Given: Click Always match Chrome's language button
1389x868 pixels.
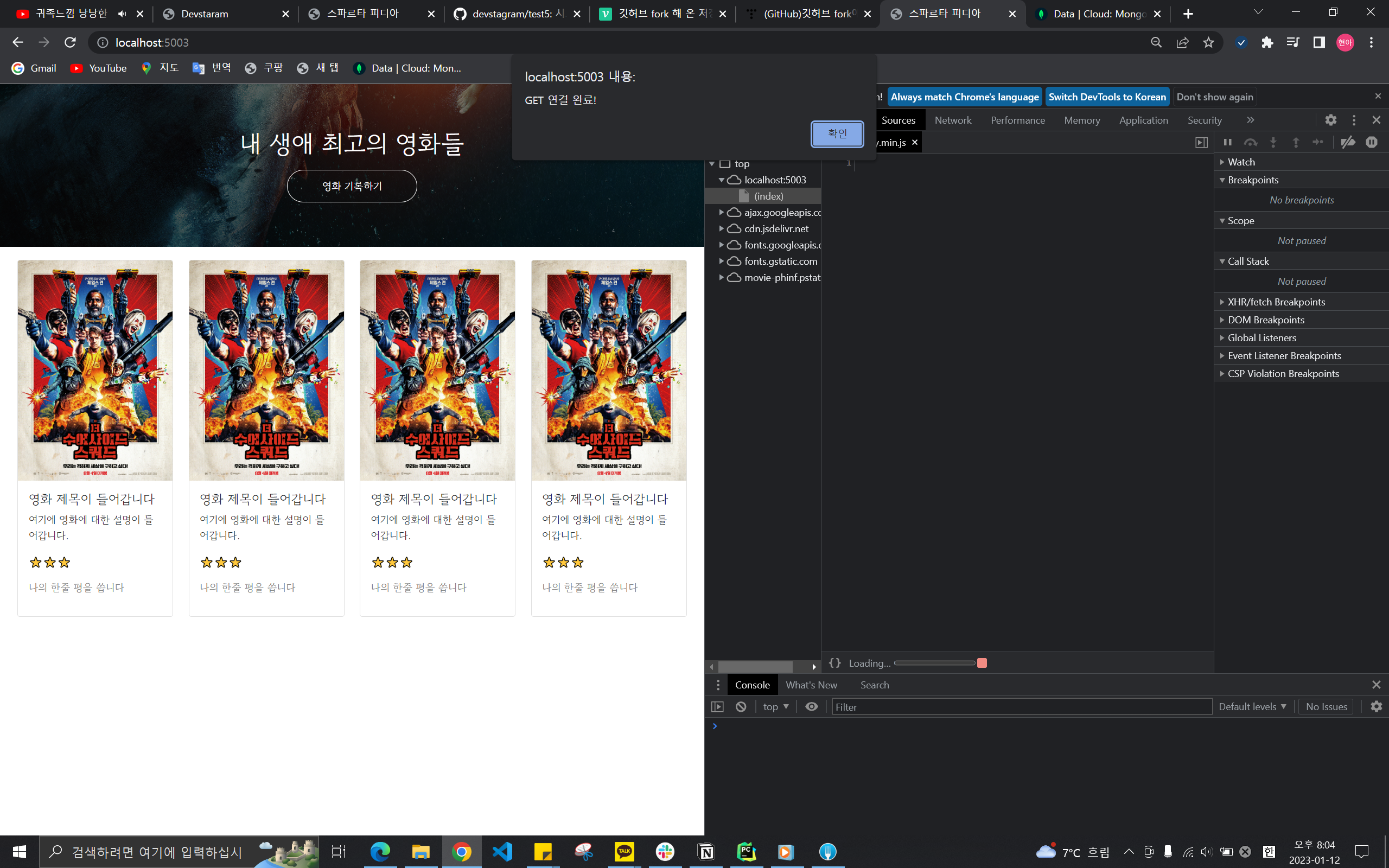Looking at the screenshot, I should pos(964,97).
